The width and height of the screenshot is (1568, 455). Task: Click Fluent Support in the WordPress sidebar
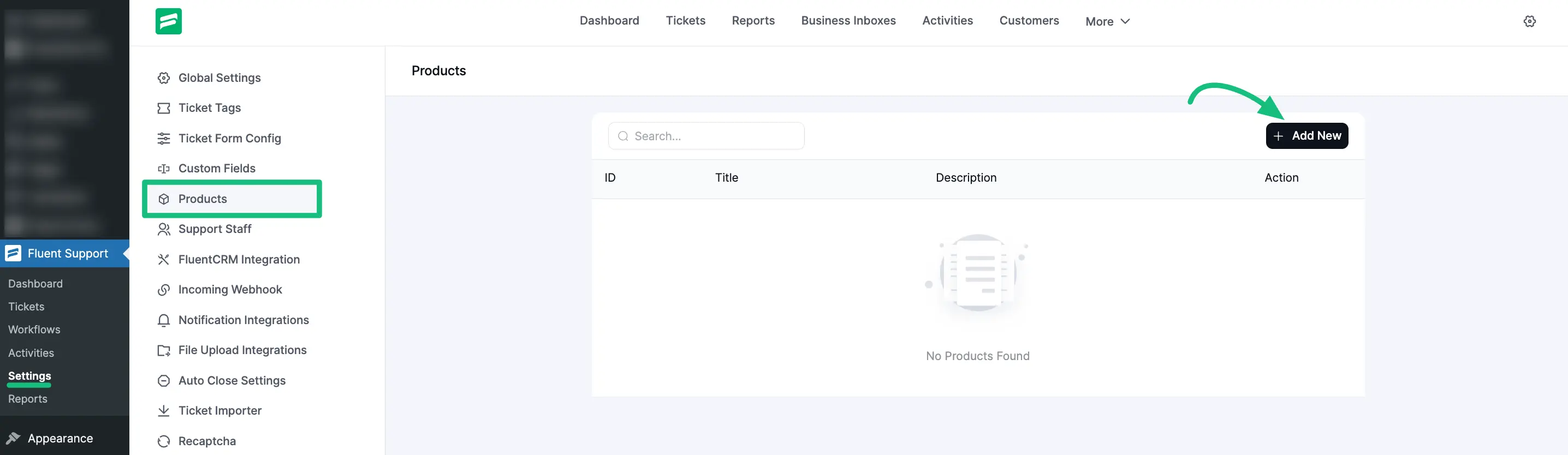(64, 253)
